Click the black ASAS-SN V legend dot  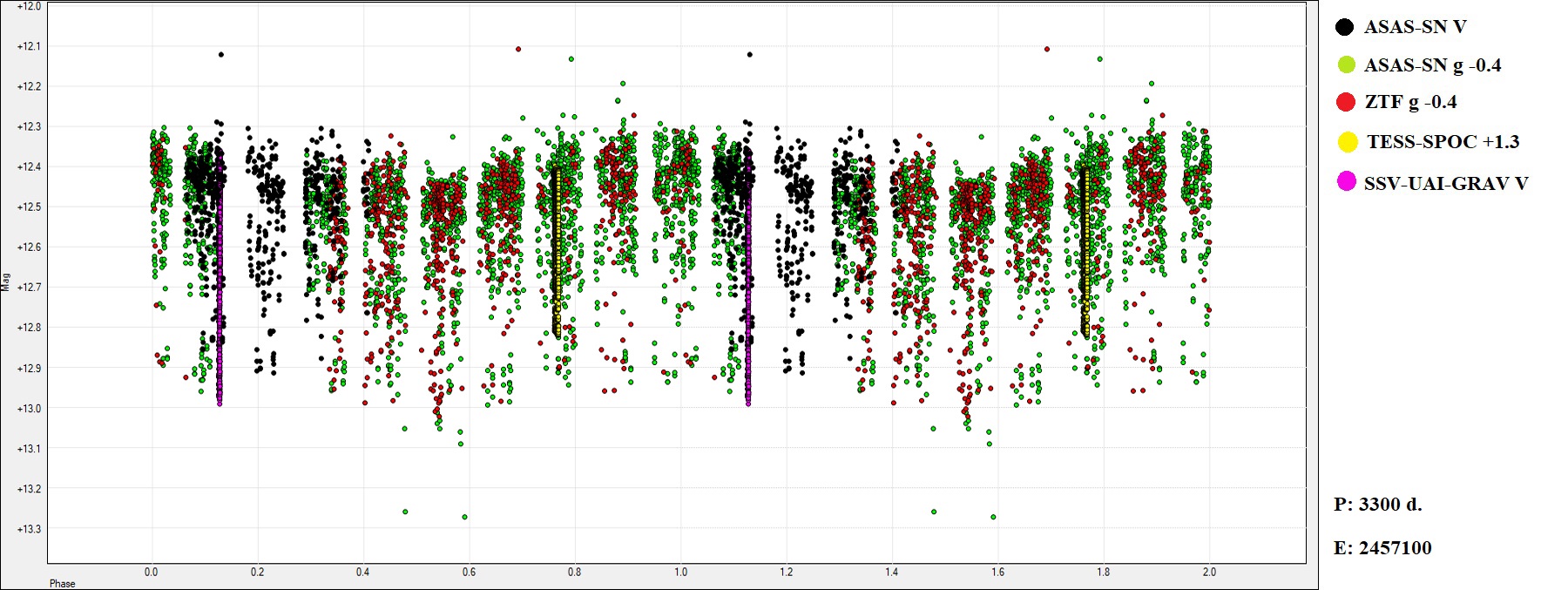(x=1344, y=27)
